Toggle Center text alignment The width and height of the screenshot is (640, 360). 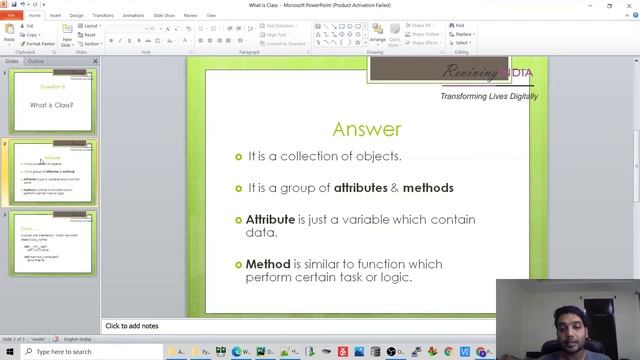210,41
